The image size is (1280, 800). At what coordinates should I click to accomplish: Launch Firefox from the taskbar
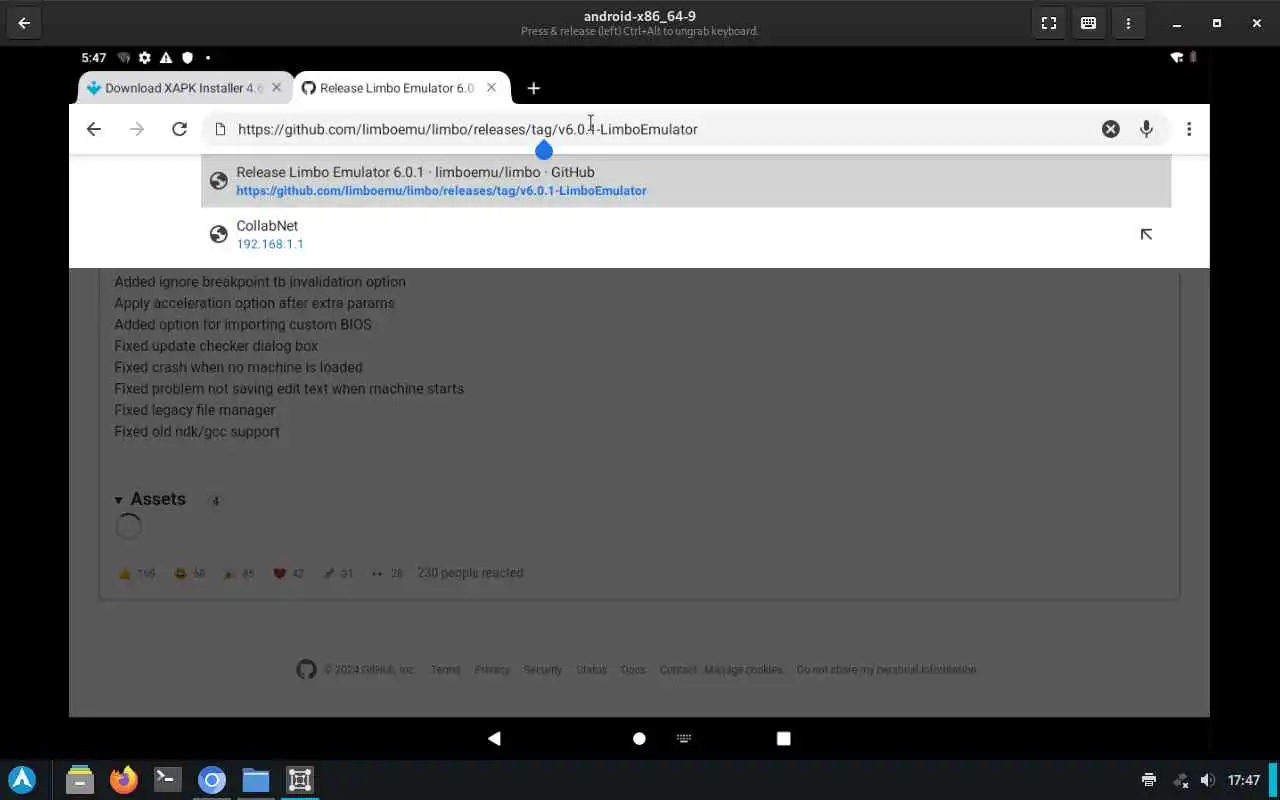tap(124, 780)
